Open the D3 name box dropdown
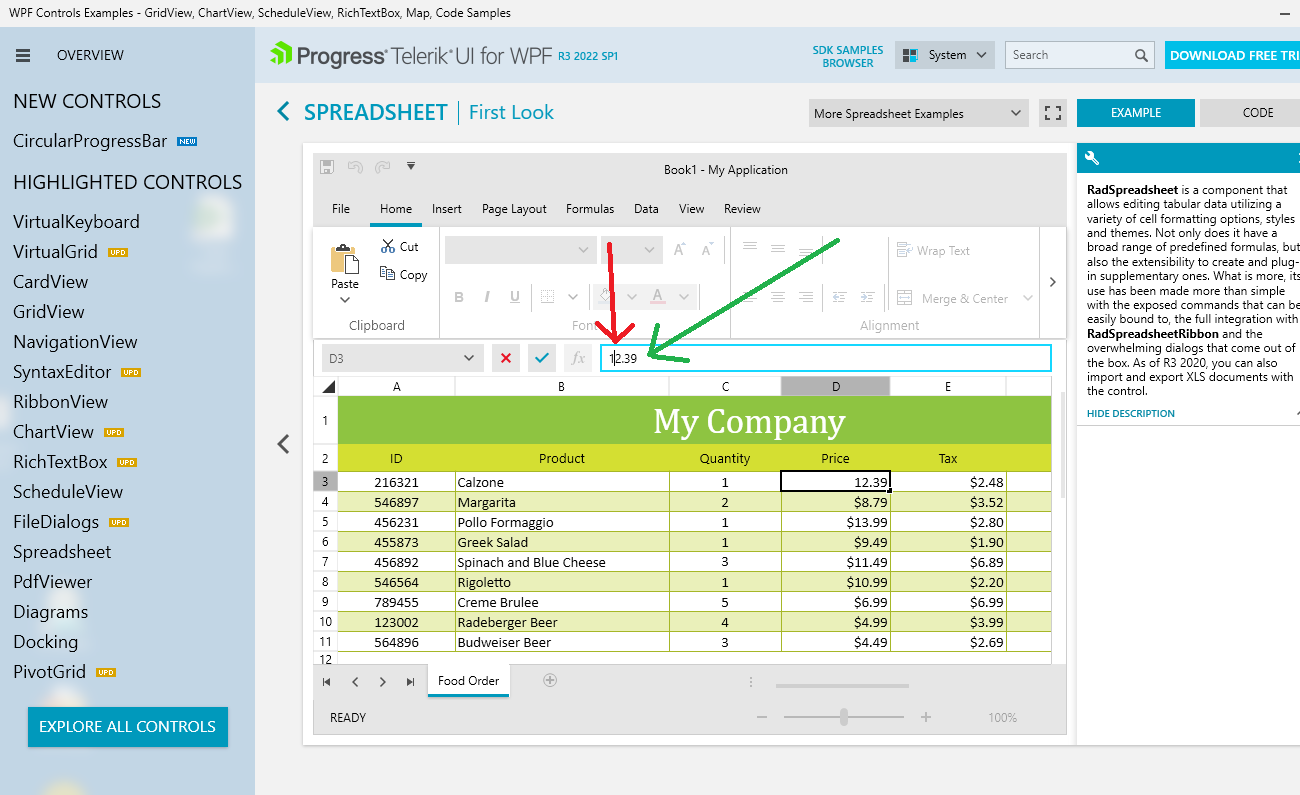The image size is (1300, 795). coord(469,358)
